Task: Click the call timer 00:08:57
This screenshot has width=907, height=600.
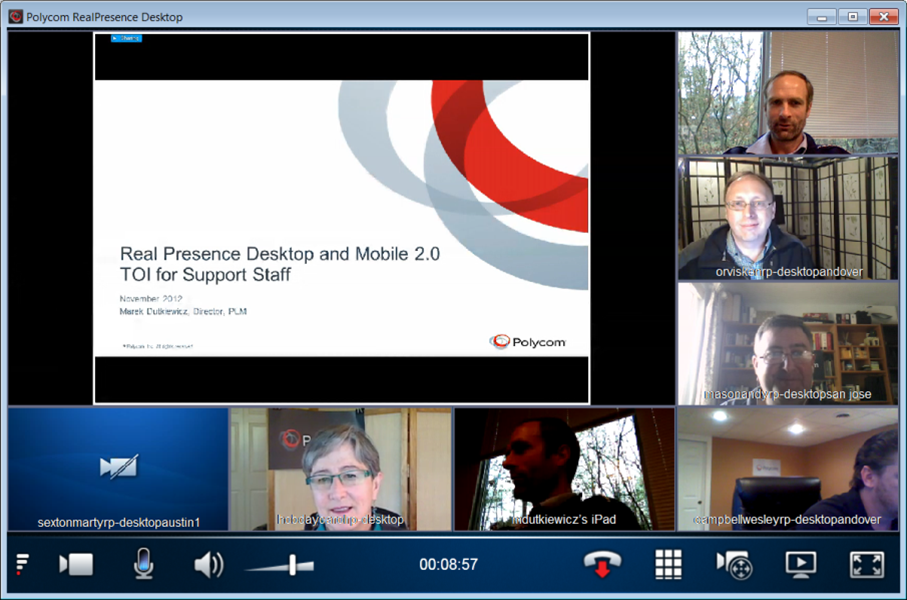Action: (448, 564)
